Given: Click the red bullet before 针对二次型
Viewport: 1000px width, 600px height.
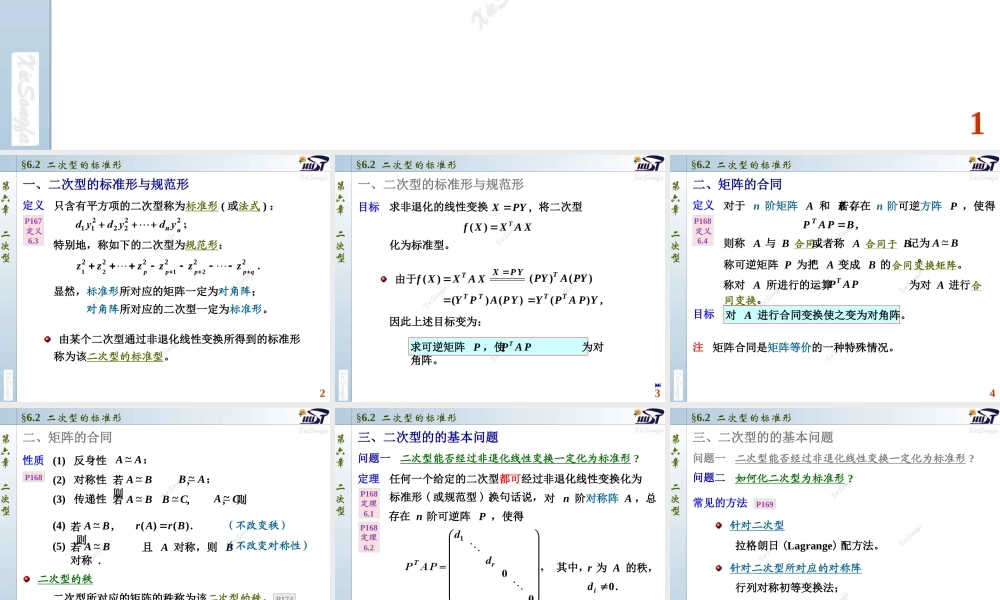Looking at the screenshot, I should (x=719, y=525).
